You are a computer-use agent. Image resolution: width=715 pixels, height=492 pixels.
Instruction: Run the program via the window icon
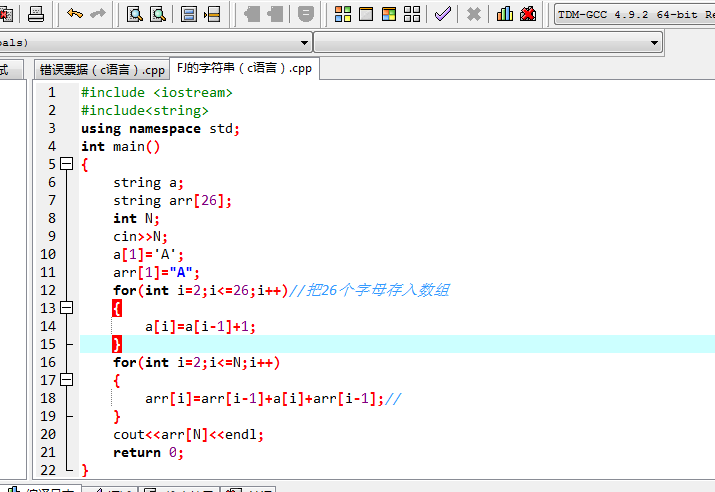(366, 14)
